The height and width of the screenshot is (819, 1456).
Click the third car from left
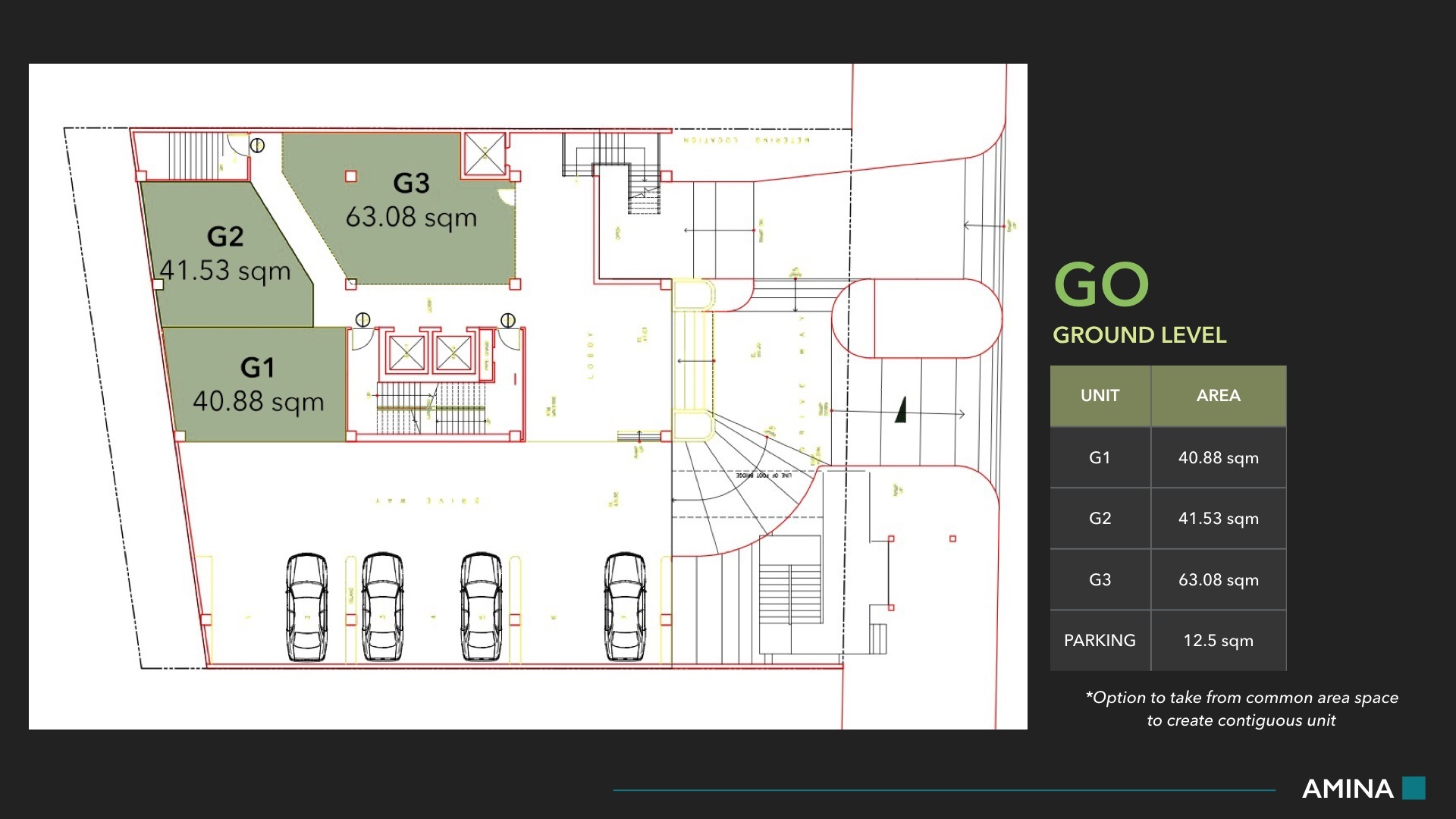tap(482, 607)
